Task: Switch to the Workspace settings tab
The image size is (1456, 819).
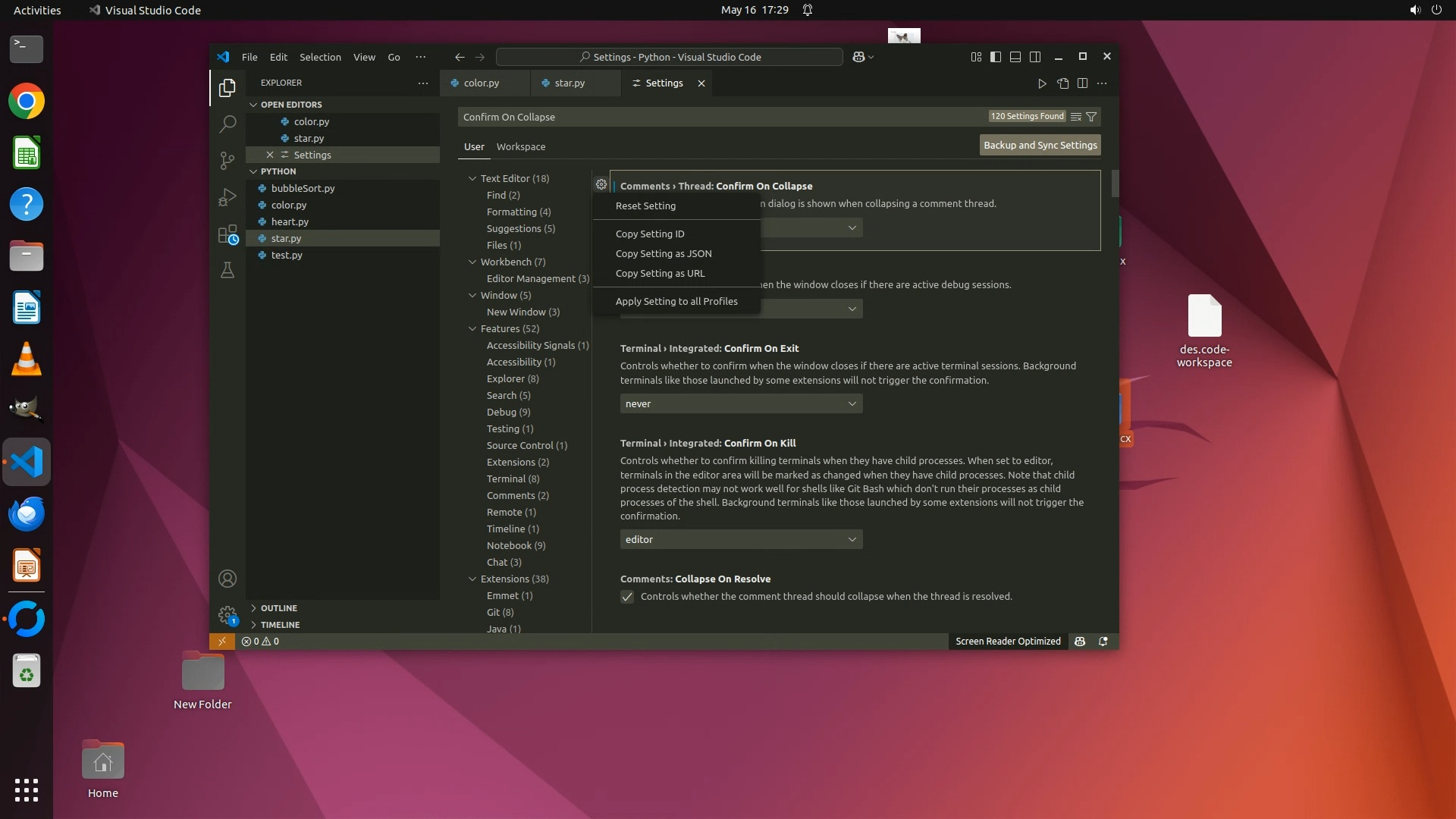Action: coord(520,147)
